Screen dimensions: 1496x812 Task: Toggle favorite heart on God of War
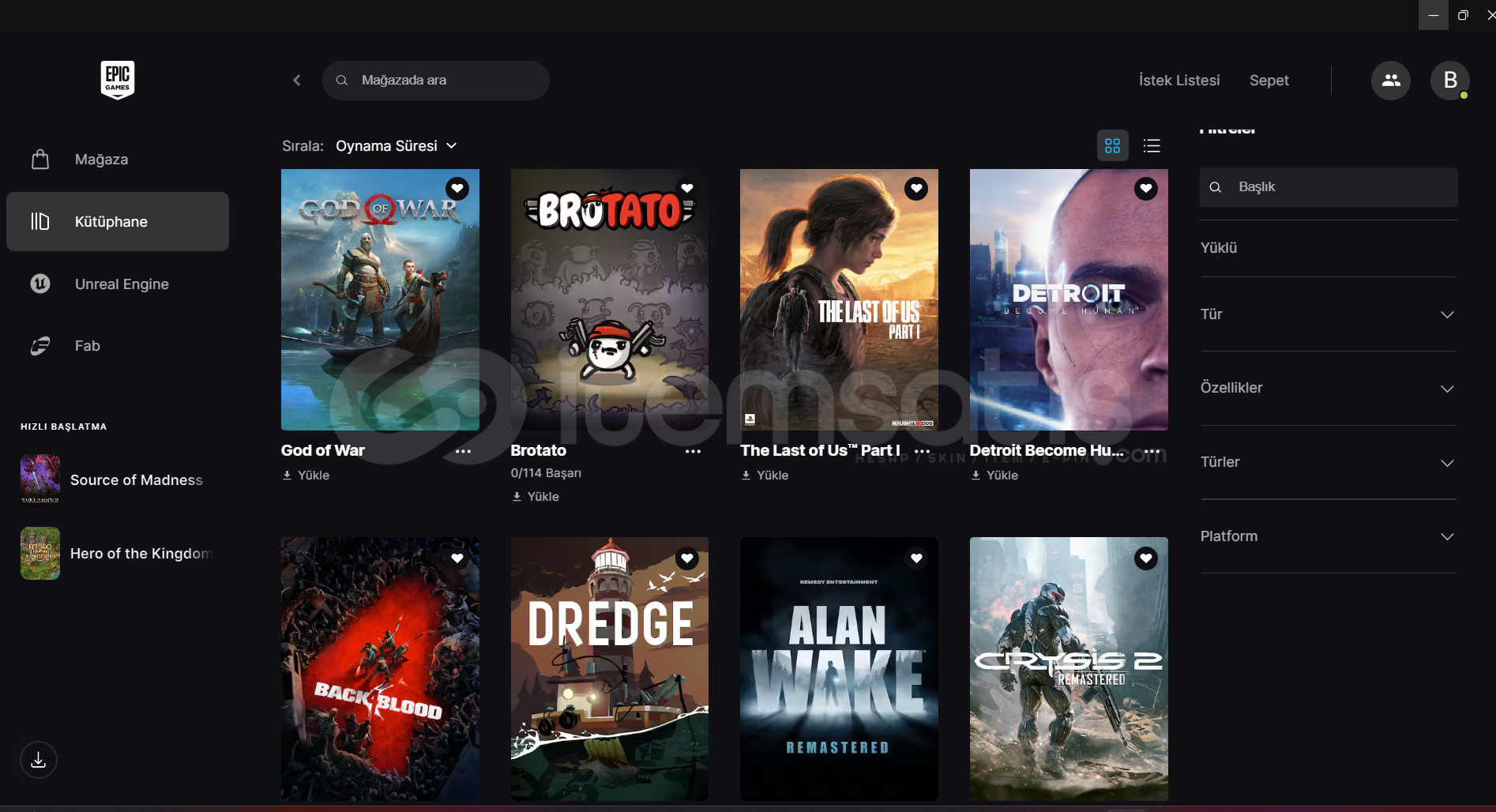pyautogui.click(x=457, y=189)
